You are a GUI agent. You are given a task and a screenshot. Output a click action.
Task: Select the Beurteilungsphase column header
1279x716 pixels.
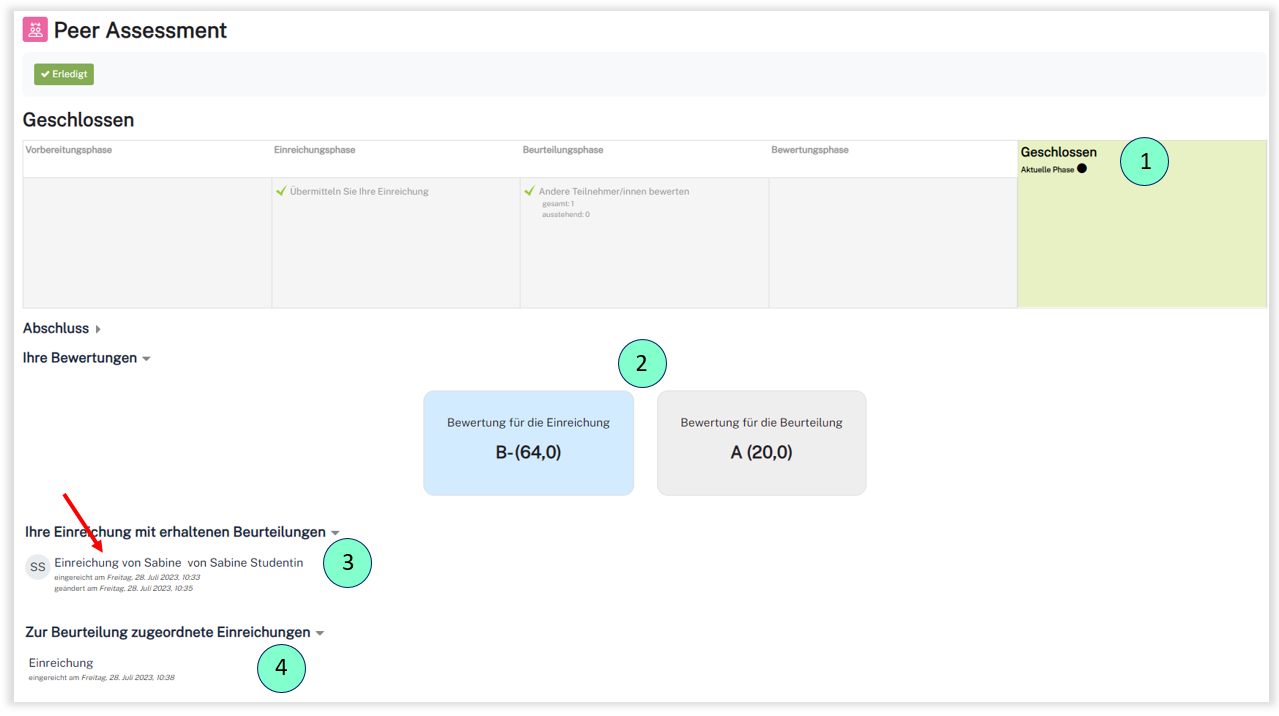(x=562, y=150)
